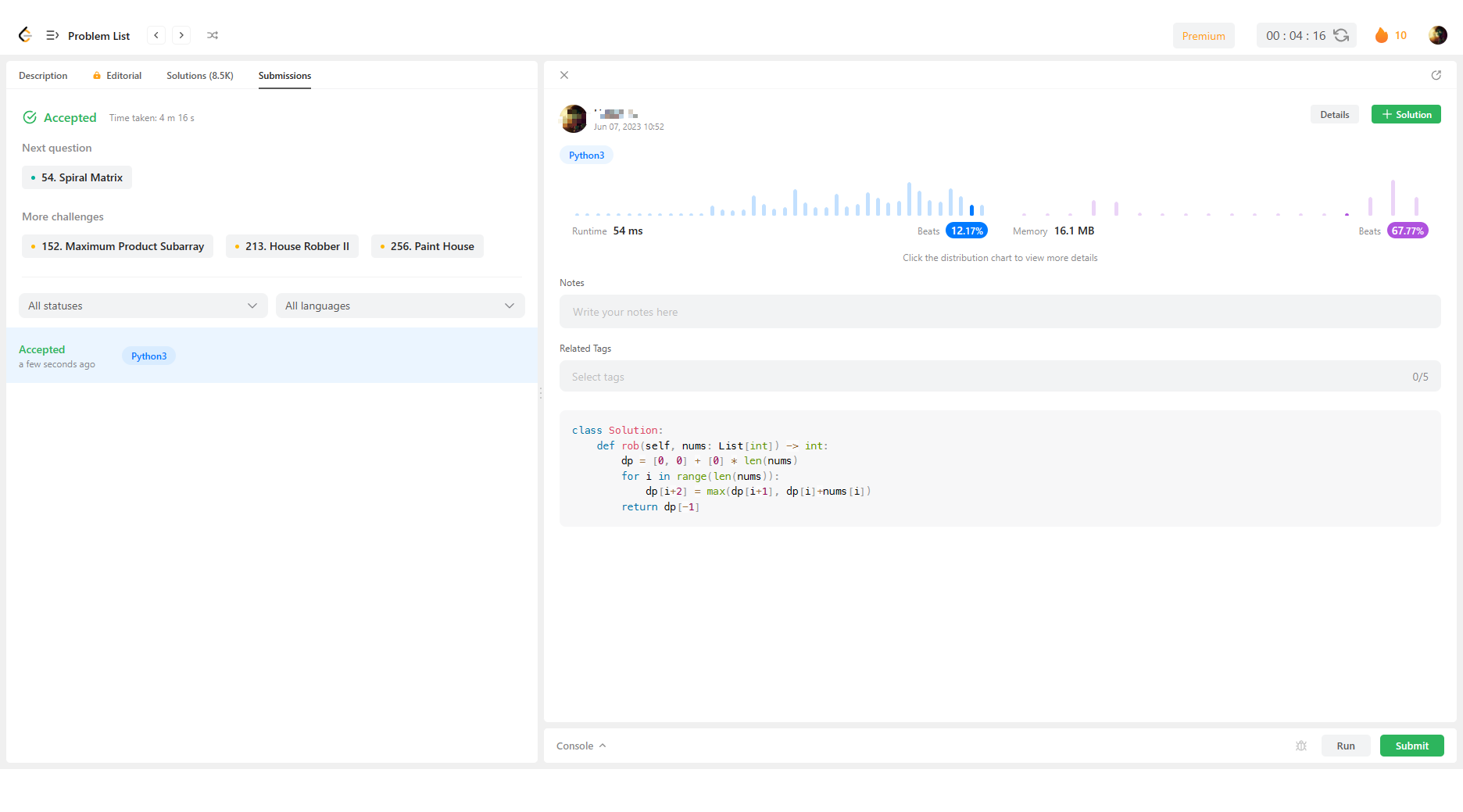This screenshot has width=1463, height=812.
Task: Expand the All languages dropdown
Action: (400, 306)
